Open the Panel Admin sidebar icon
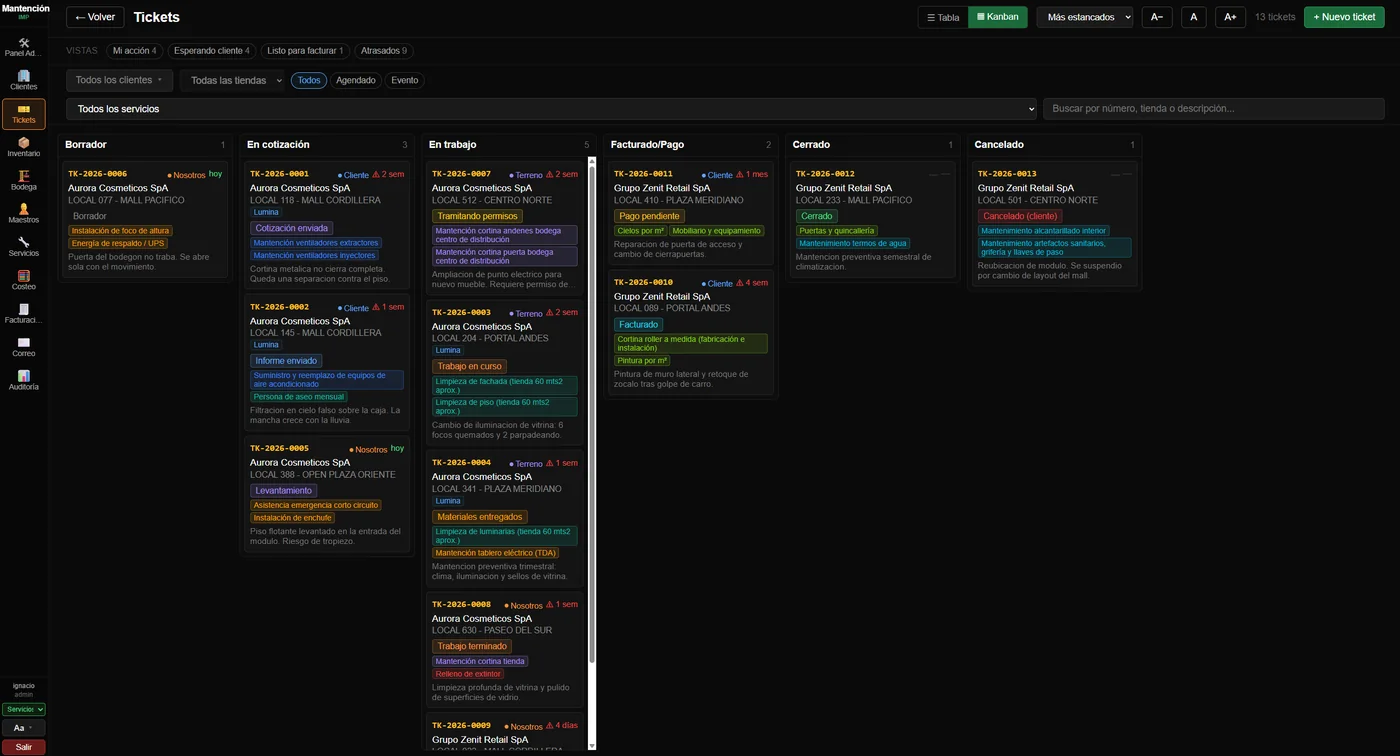 (24, 47)
